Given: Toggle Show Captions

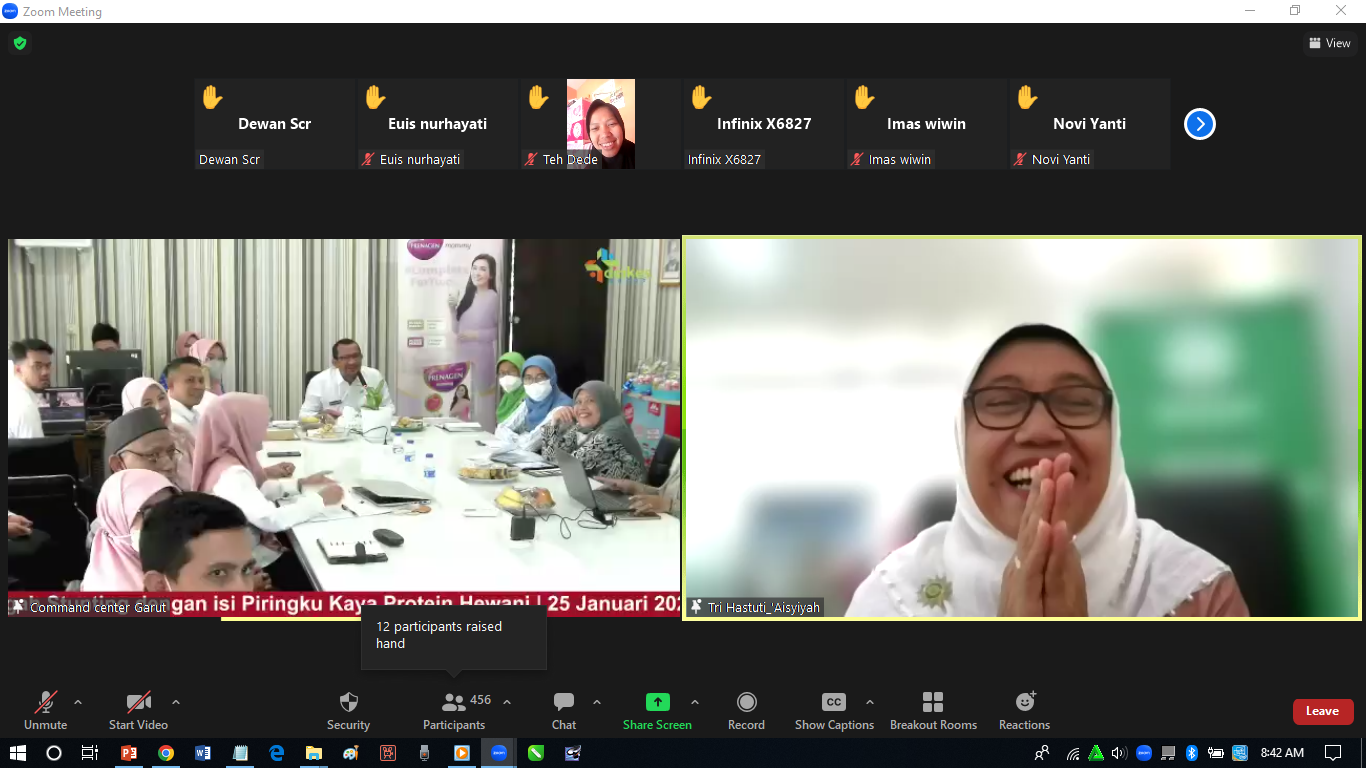Looking at the screenshot, I should pos(833,703).
